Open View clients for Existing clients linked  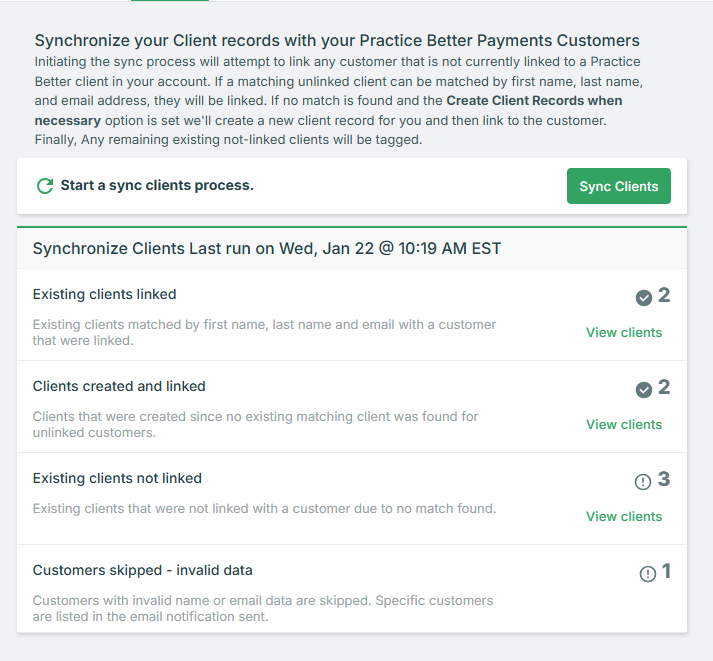[x=624, y=332]
